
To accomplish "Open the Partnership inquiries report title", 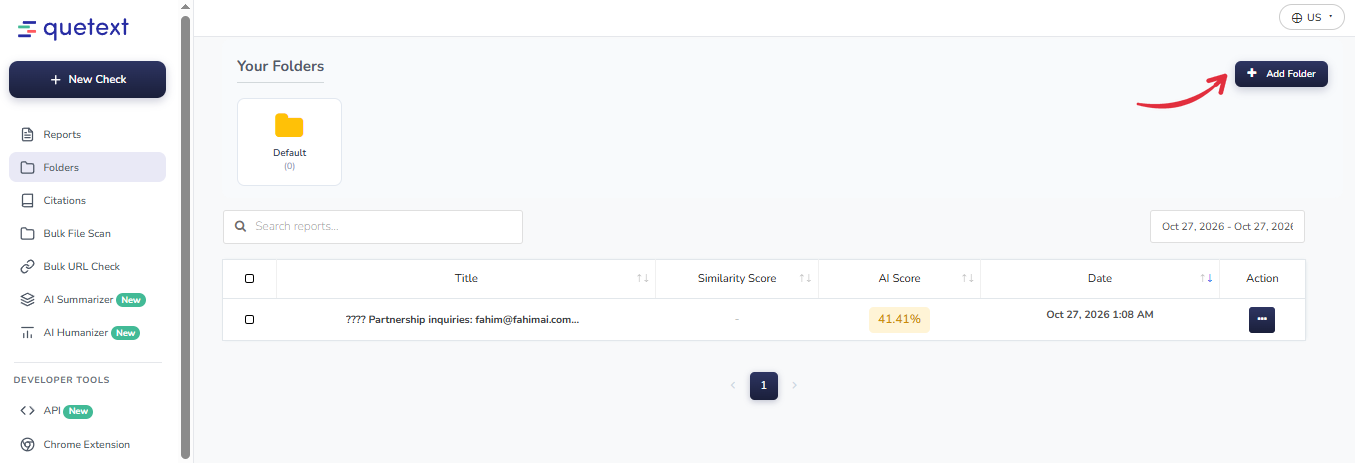I will [x=462, y=320].
